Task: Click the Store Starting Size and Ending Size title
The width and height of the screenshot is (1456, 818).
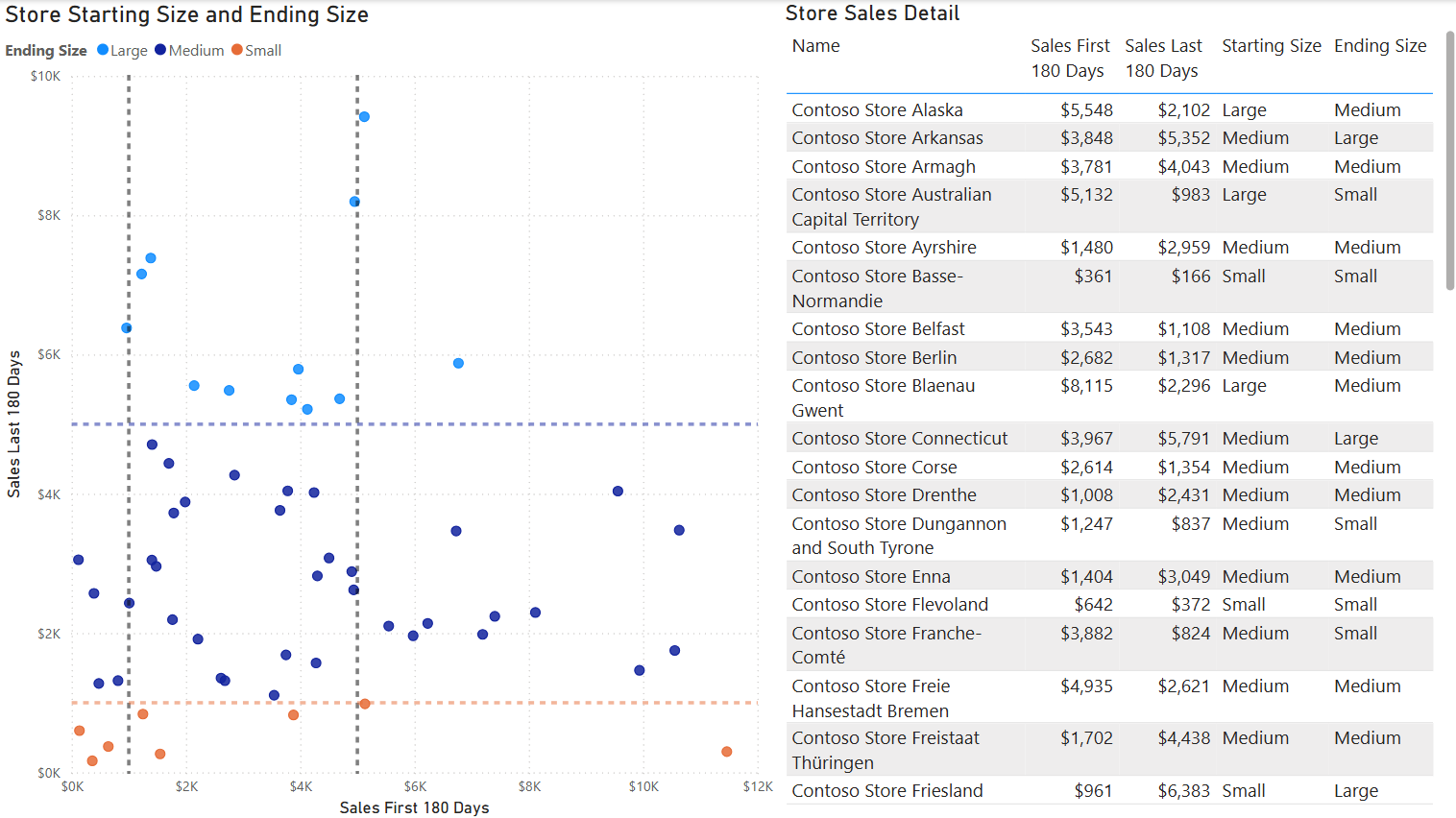Action: [187, 15]
